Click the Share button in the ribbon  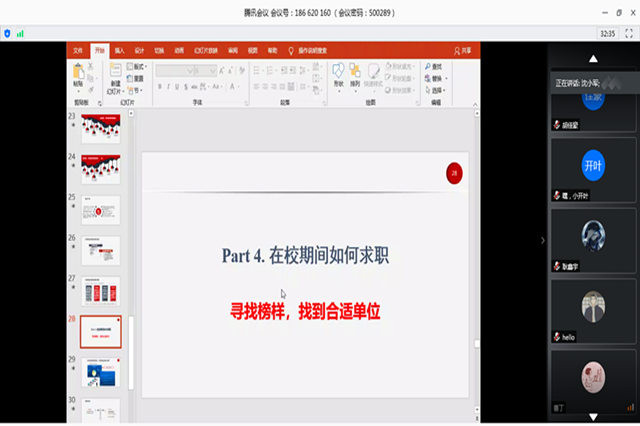tap(462, 50)
